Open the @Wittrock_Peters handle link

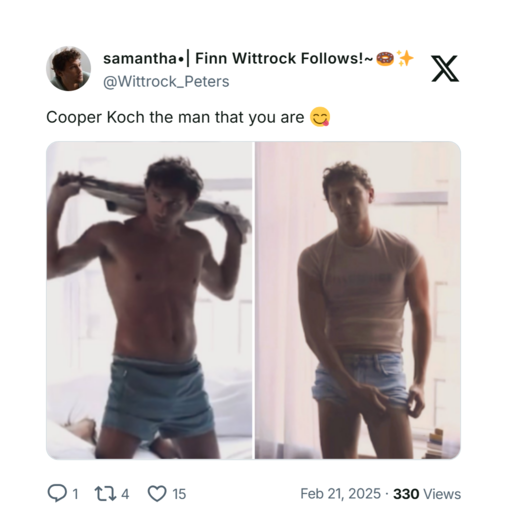pyautogui.click(x=166, y=82)
